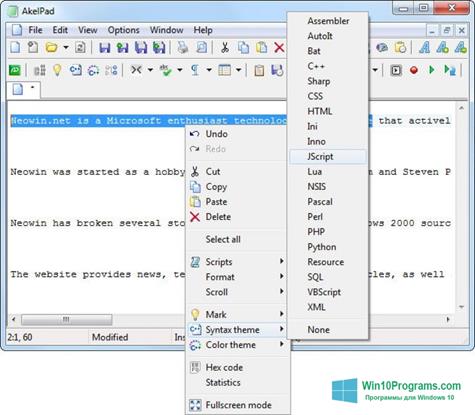Choose Select all from the context menu
The image size is (475, 415).
(x=238, y=239)
